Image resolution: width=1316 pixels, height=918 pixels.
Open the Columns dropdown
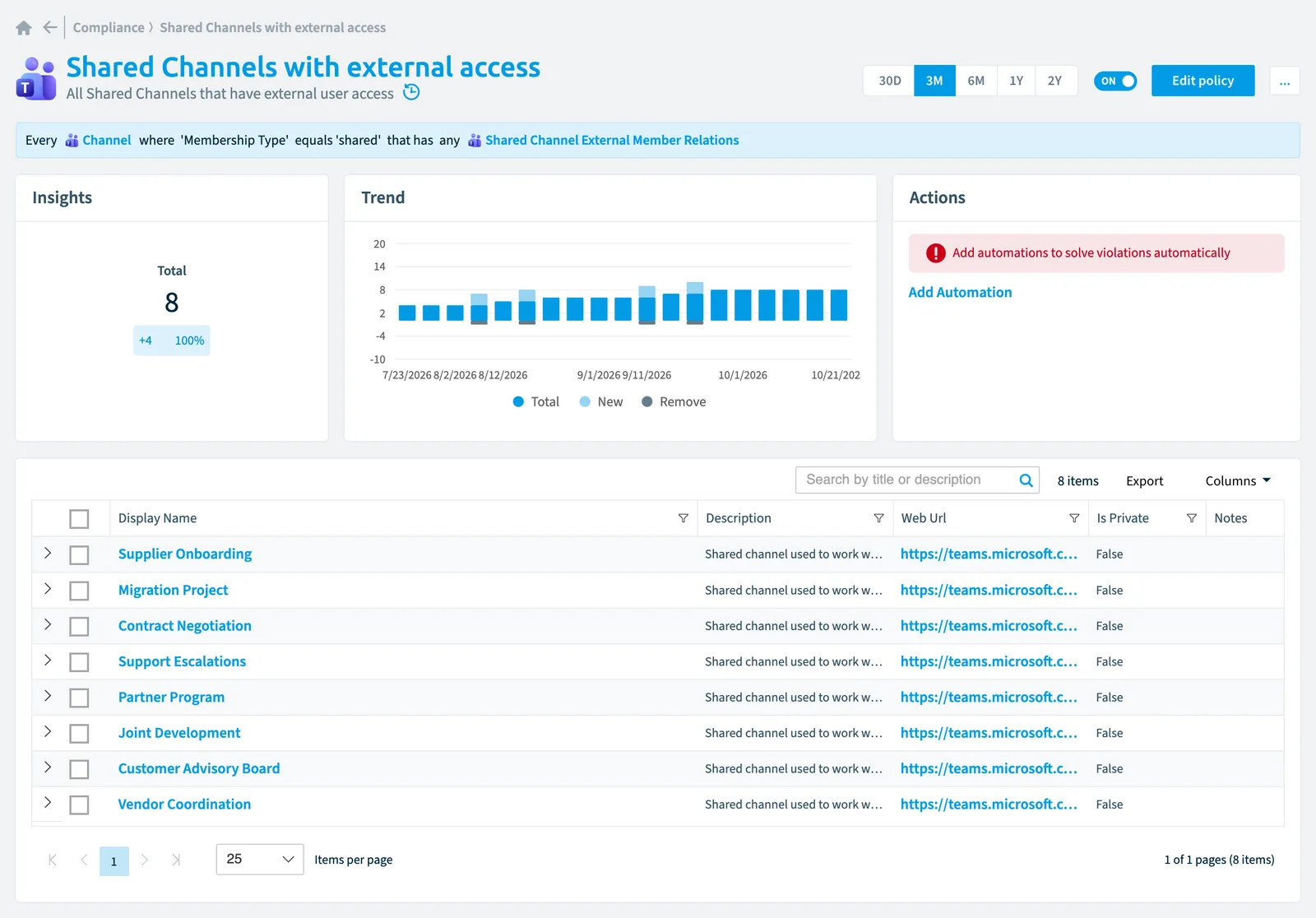pyautogui.click(x=1238, y=481)
